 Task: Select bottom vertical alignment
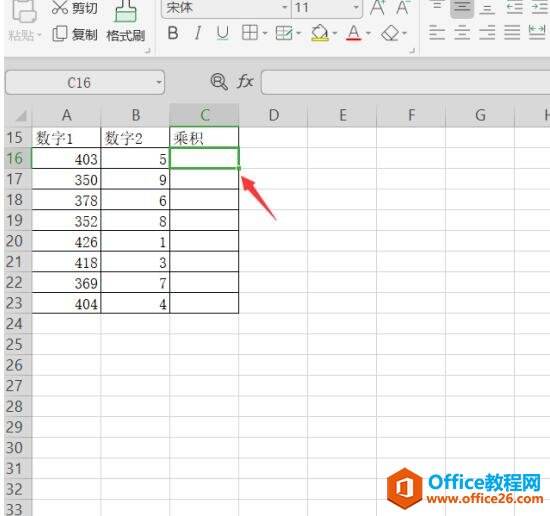tap(487, 8)
